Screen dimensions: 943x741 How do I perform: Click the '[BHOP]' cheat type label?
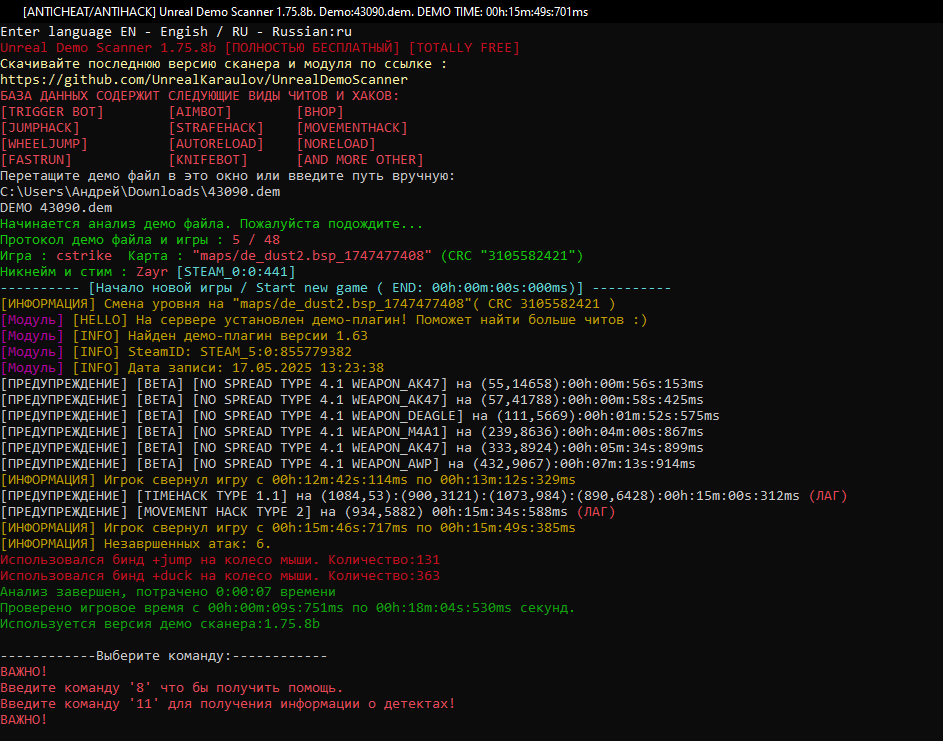[x=320, y=112]
